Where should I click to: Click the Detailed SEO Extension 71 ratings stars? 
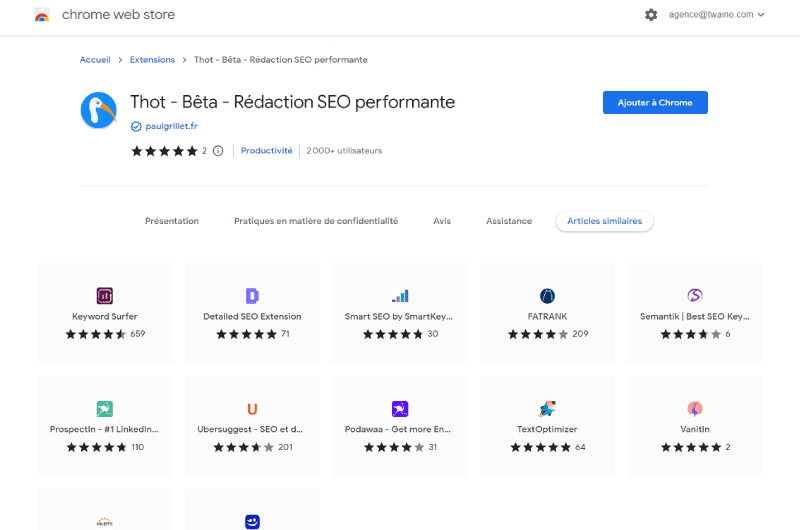pos(246,334)
